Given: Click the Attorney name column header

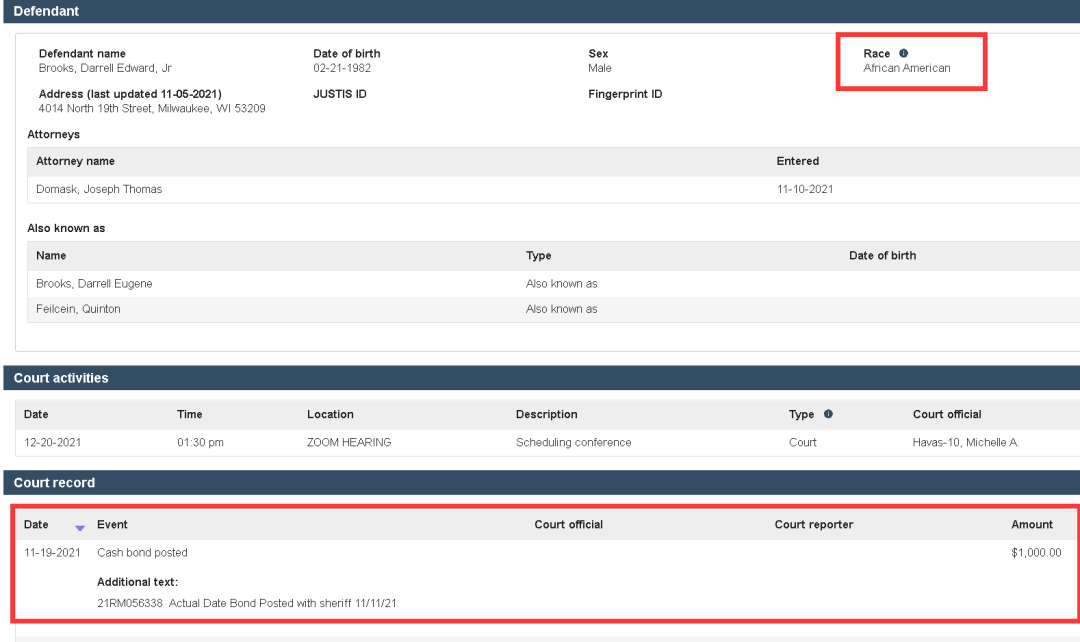Looking at the screenshot, I should (x=75, y=161).
